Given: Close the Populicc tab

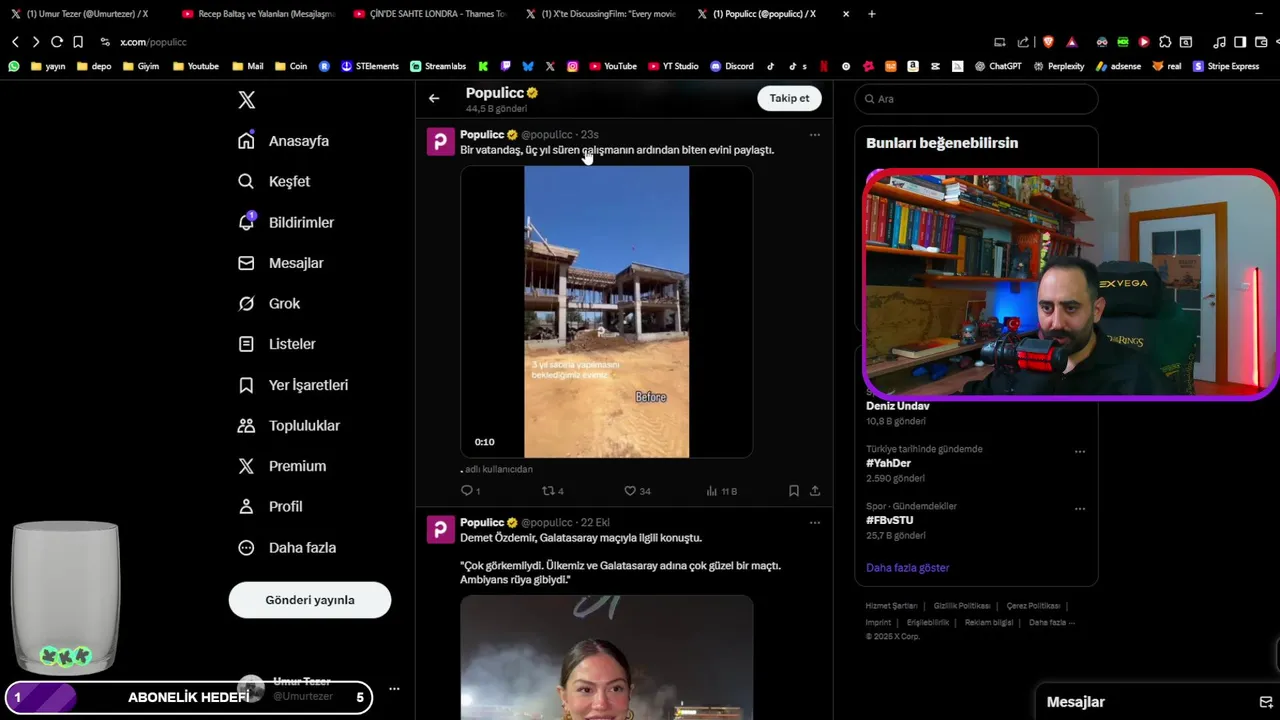Looking at the screenshot, I should pos(846,14).
